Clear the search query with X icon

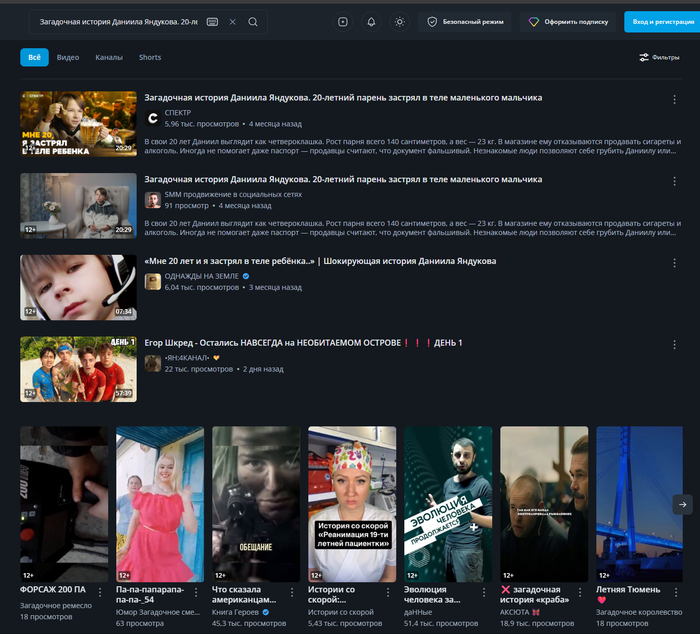pyautogui.click(x=233, y=22)
